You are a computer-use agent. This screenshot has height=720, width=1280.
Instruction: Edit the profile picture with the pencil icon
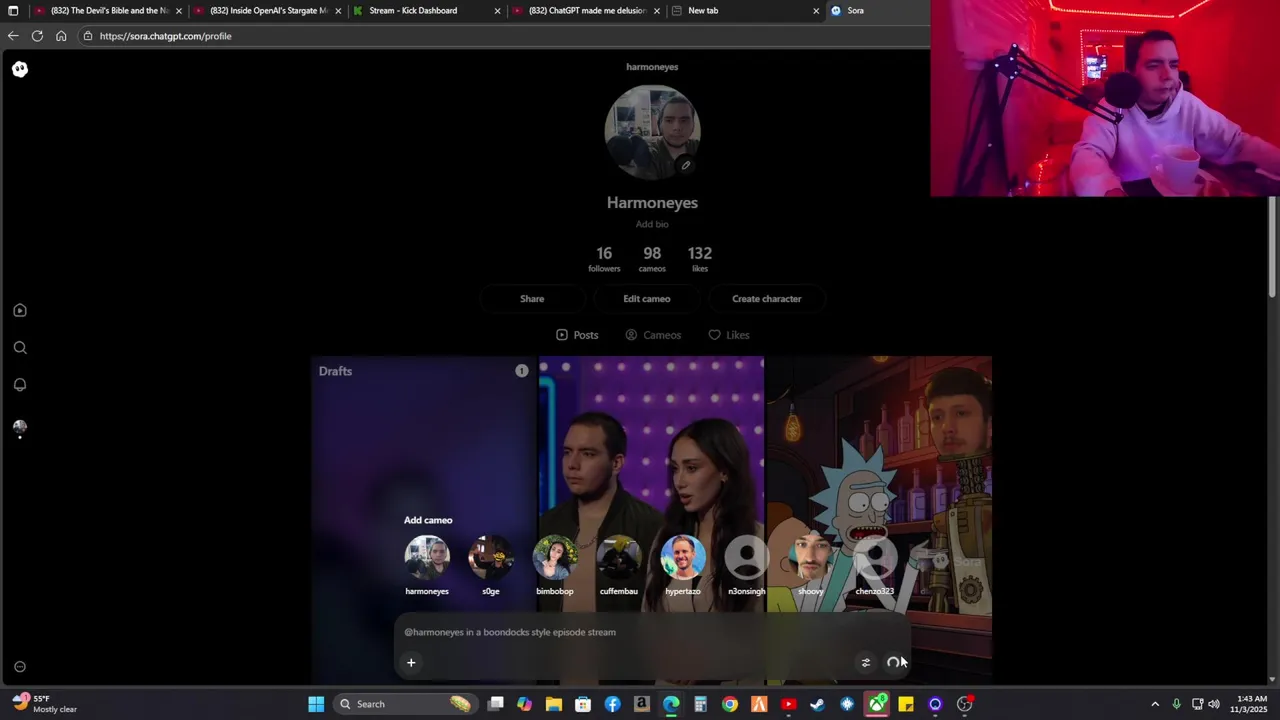[686, 165]
